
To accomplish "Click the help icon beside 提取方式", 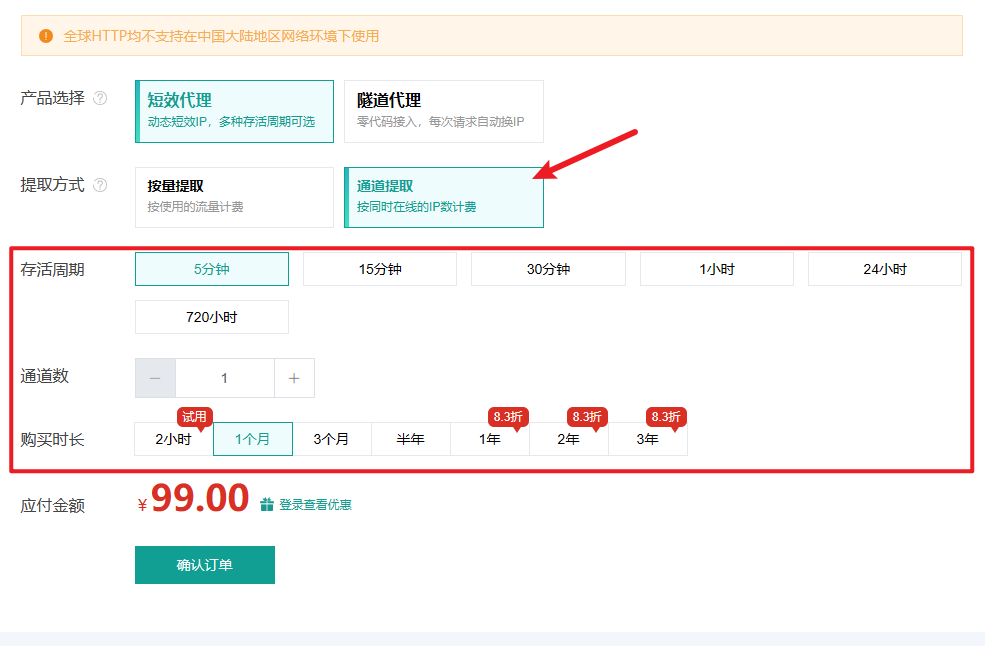I will click(x=100, y=185).
